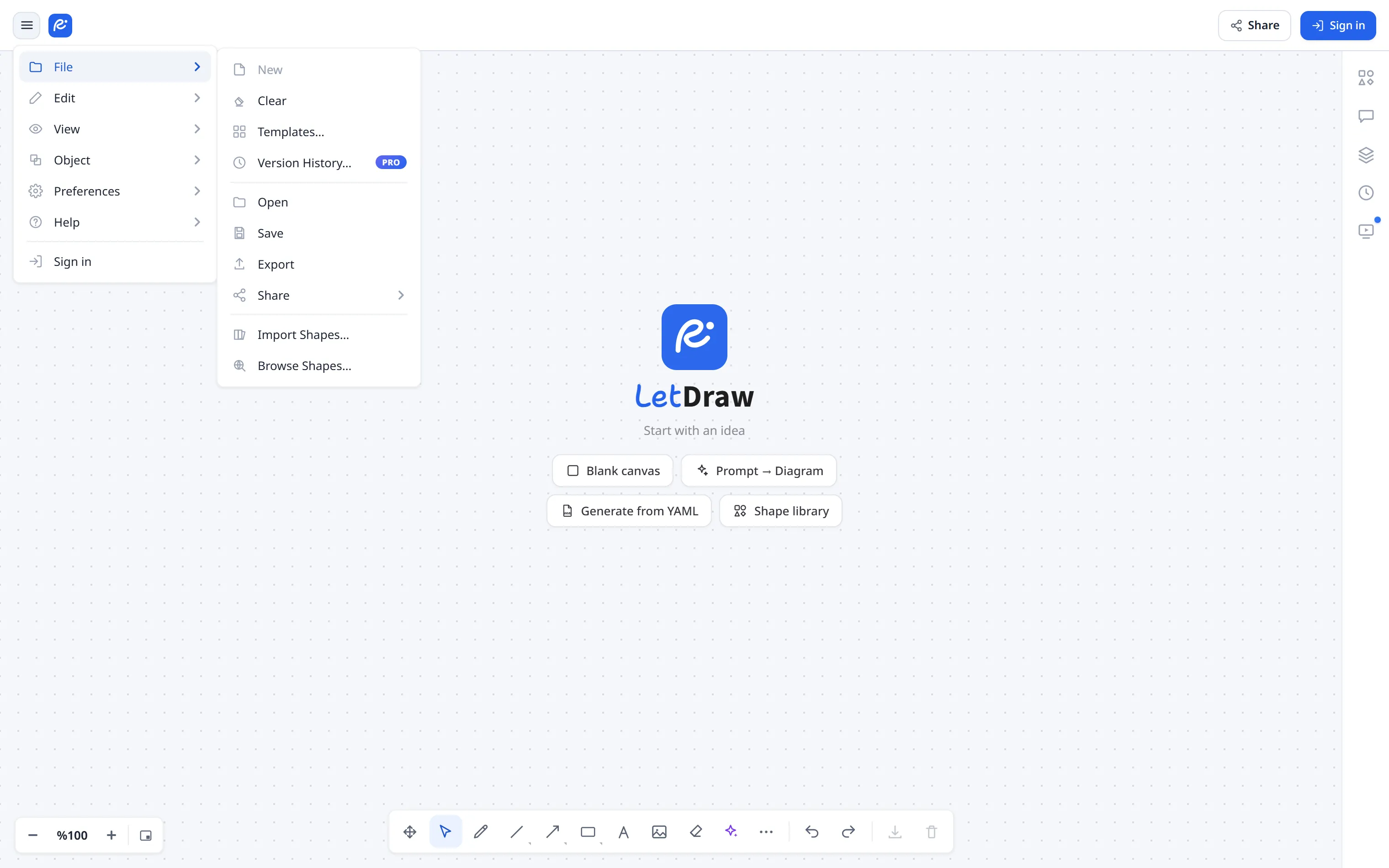Open the AI sparkle tool
Viewport: 1389px width, 868px height.
pyautogui.click(x=731, y=832)
